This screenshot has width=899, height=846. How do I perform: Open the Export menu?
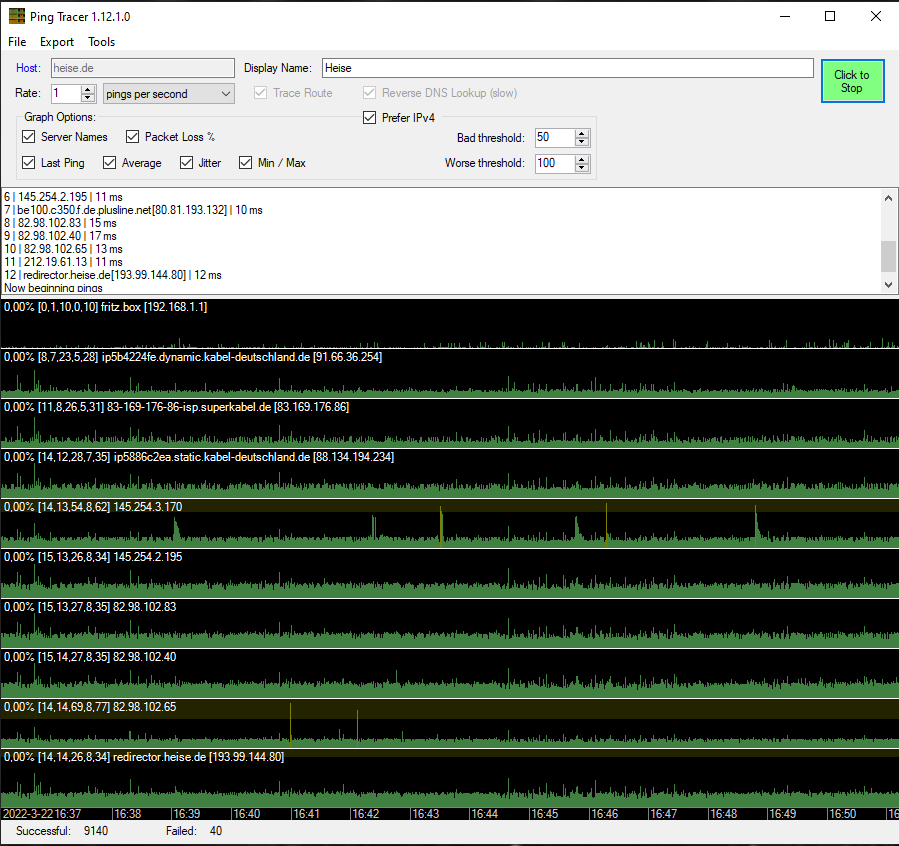pos(57,42)
